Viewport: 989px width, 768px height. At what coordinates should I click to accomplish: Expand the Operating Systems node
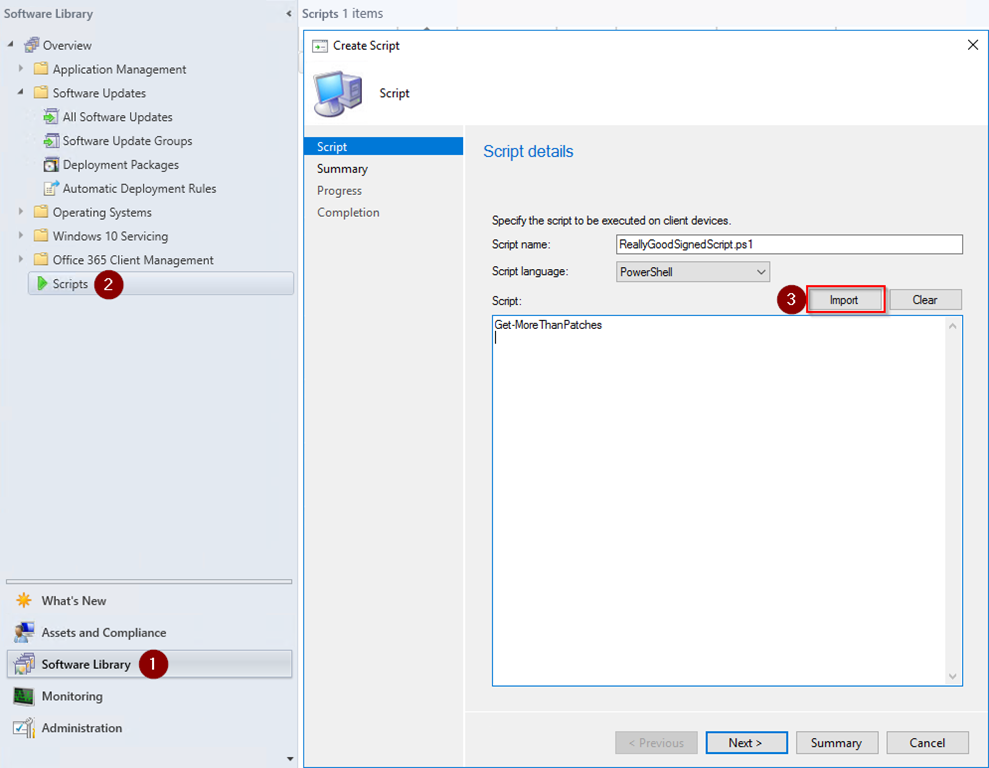coord(22,212)
